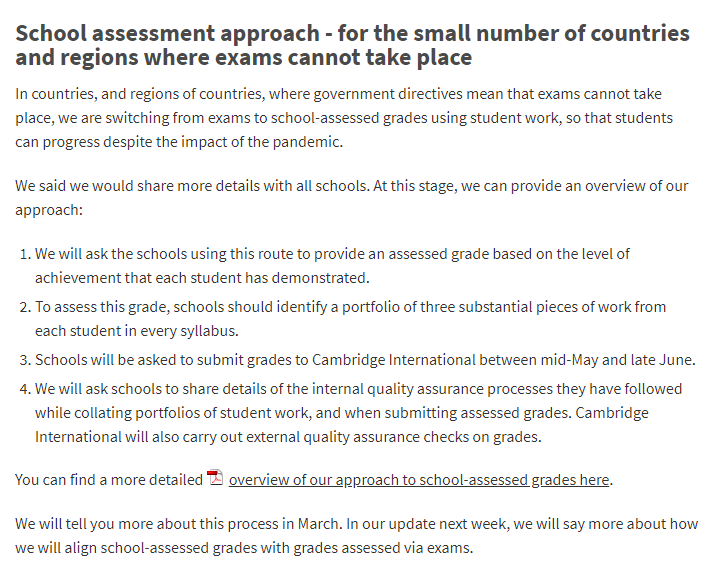Click the word 'March' in last paragraph

tap(318, 524)
